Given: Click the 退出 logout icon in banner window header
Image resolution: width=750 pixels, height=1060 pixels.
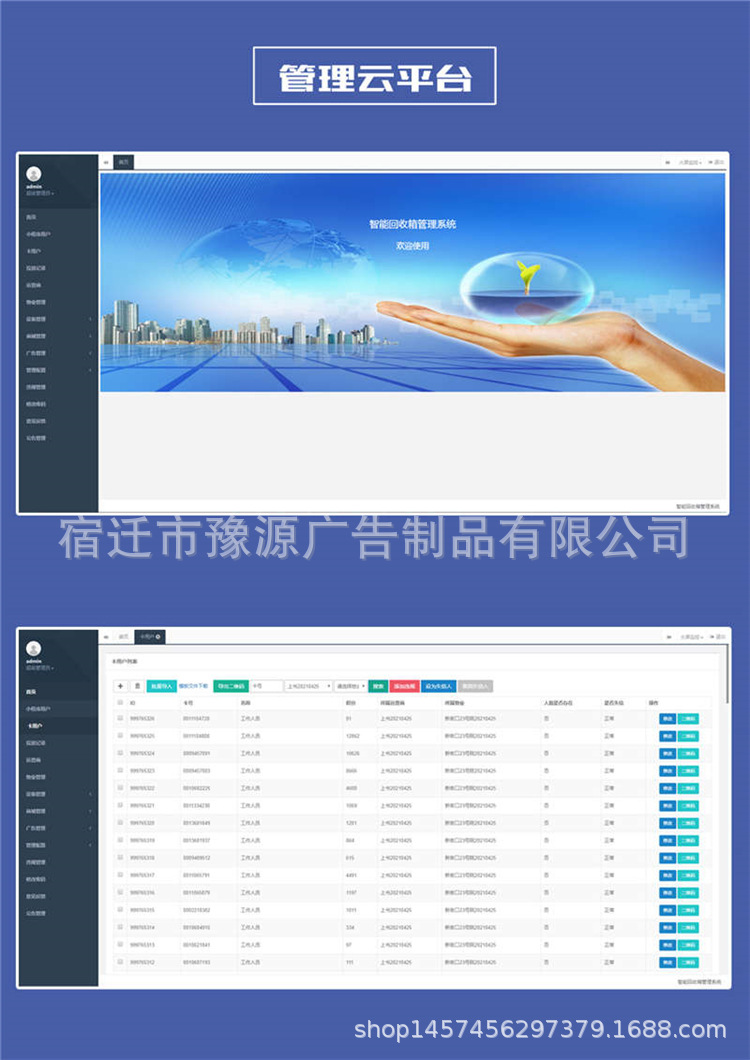Looking at the screenshot, I should [x=717, y=162].
